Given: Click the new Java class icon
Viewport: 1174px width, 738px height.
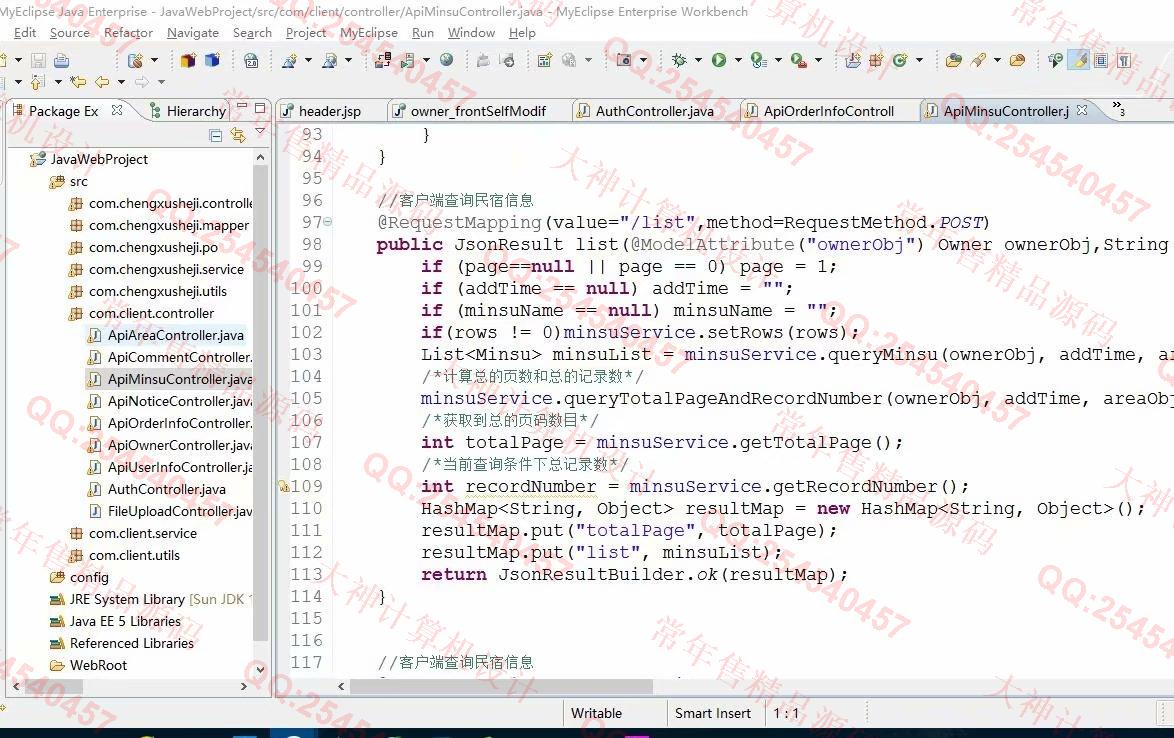Looking at the screenshot, I should (x=900, y=61).
